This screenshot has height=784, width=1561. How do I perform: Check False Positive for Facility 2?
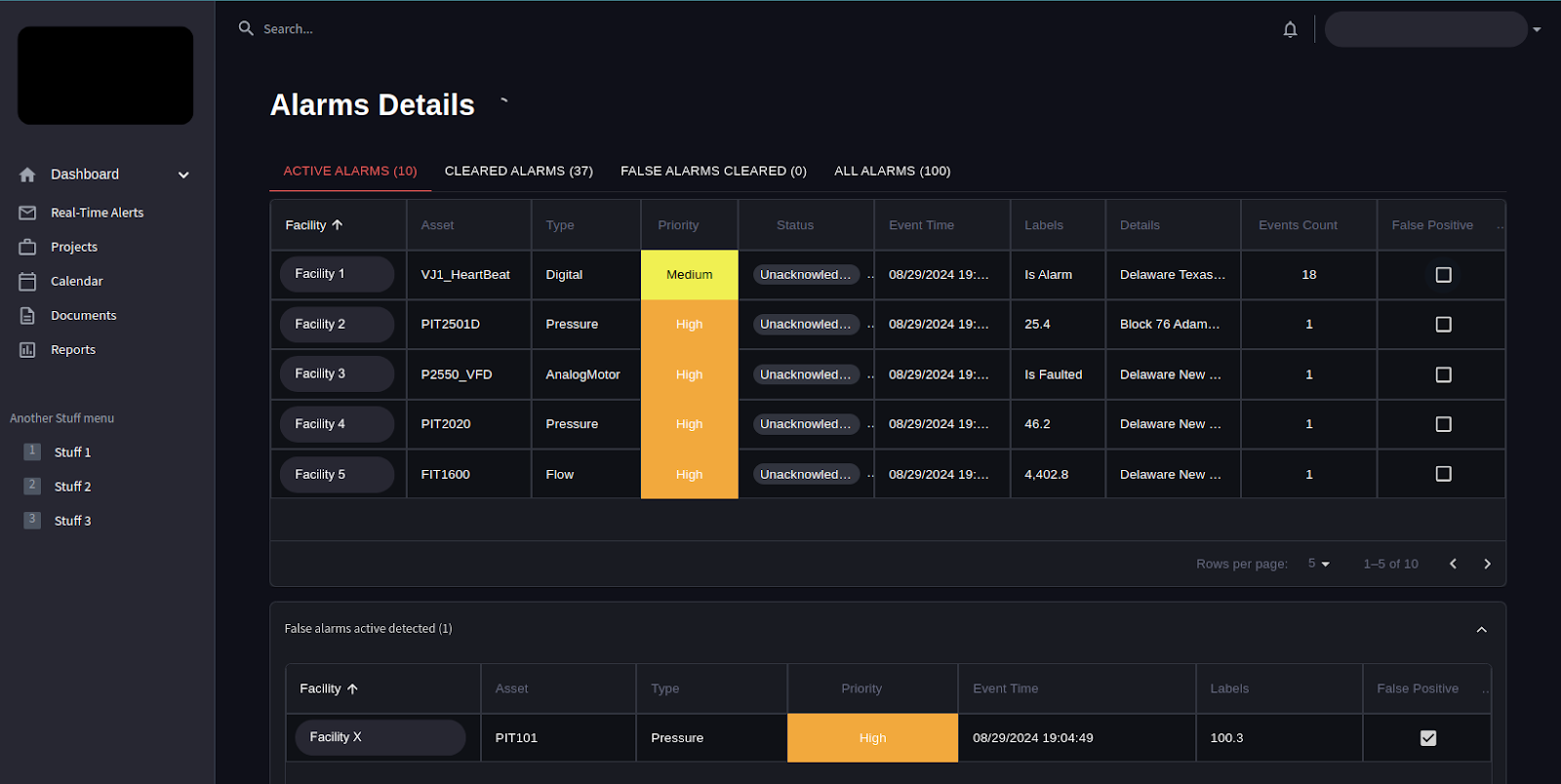pos(1444,325)
